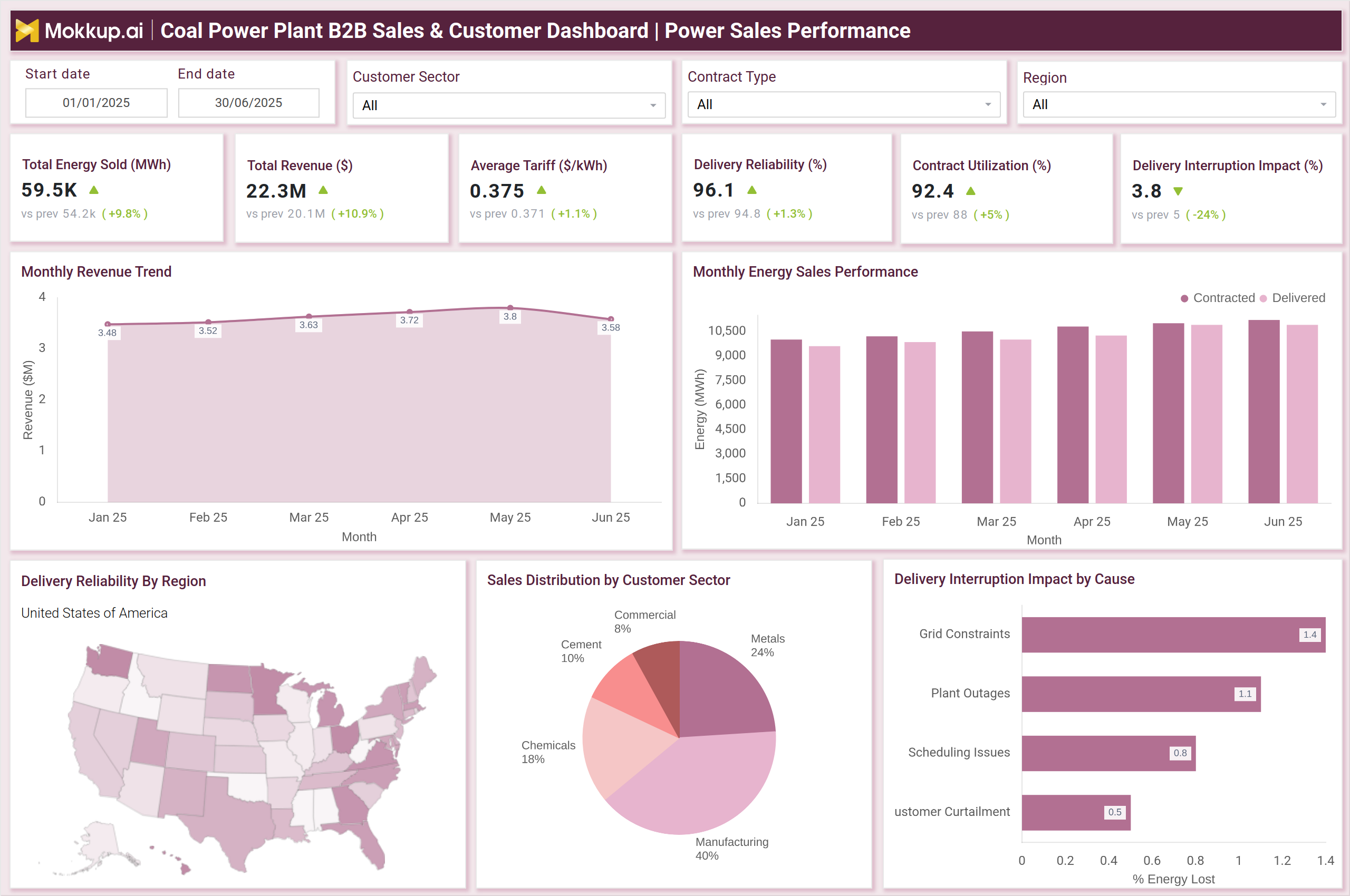Click the Plant Outages bar

pyautogui.click(x=1141, y=694)
